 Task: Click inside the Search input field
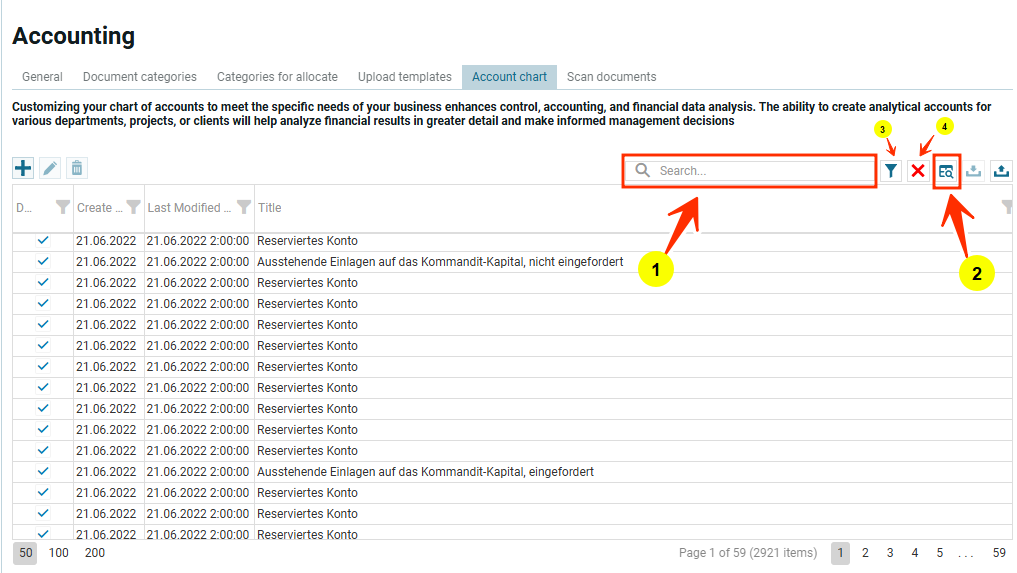(760, 171)
